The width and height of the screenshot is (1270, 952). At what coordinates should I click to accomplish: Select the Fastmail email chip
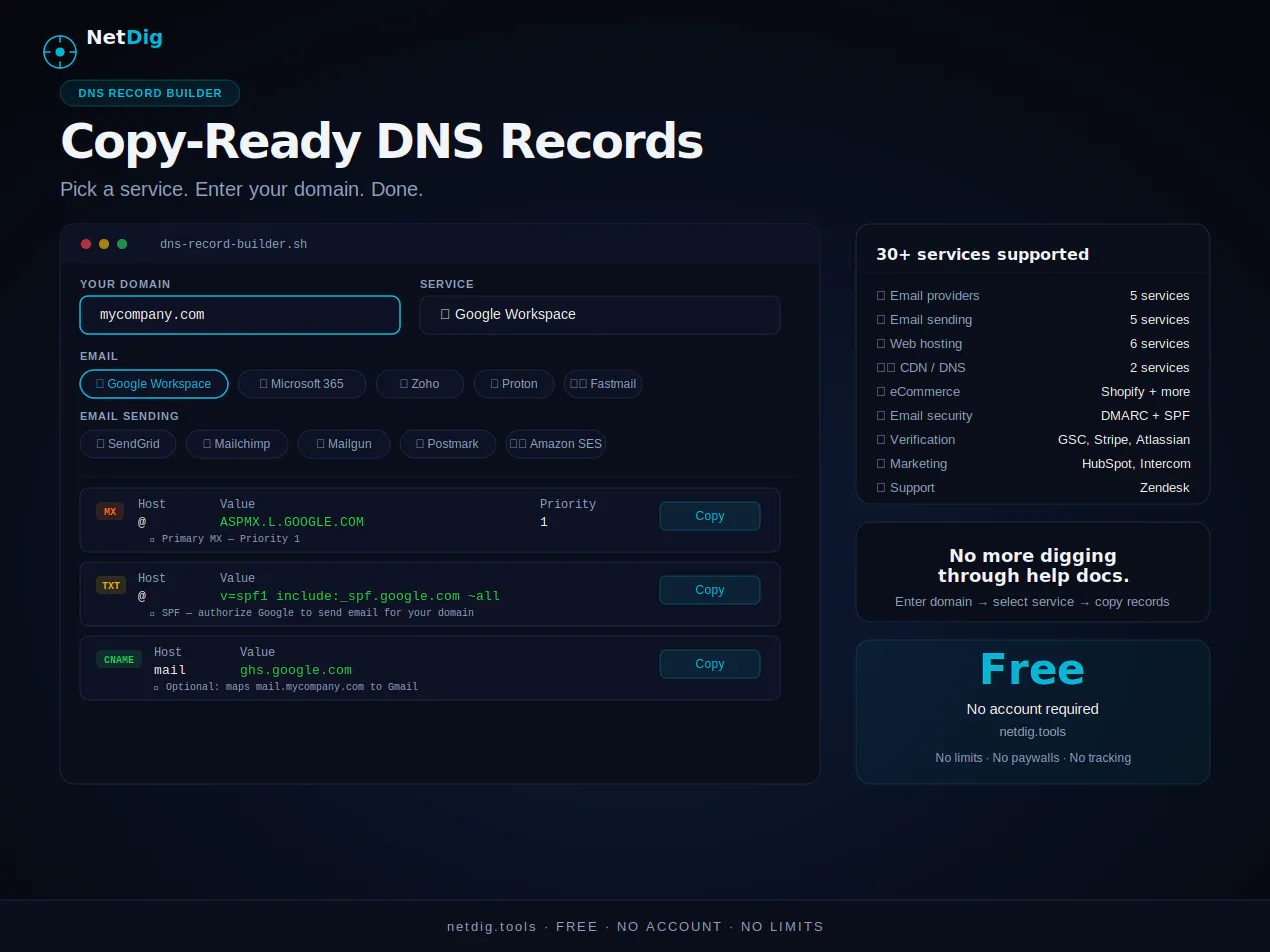(x=603, y=384)
